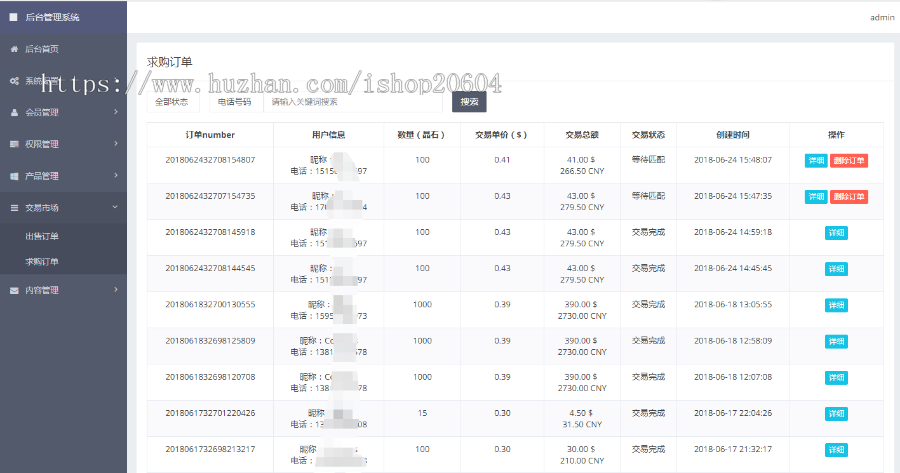Click the 交易单价（$）column header
Viewport: 900px width, 473px height.
click(x=502, y=135)
